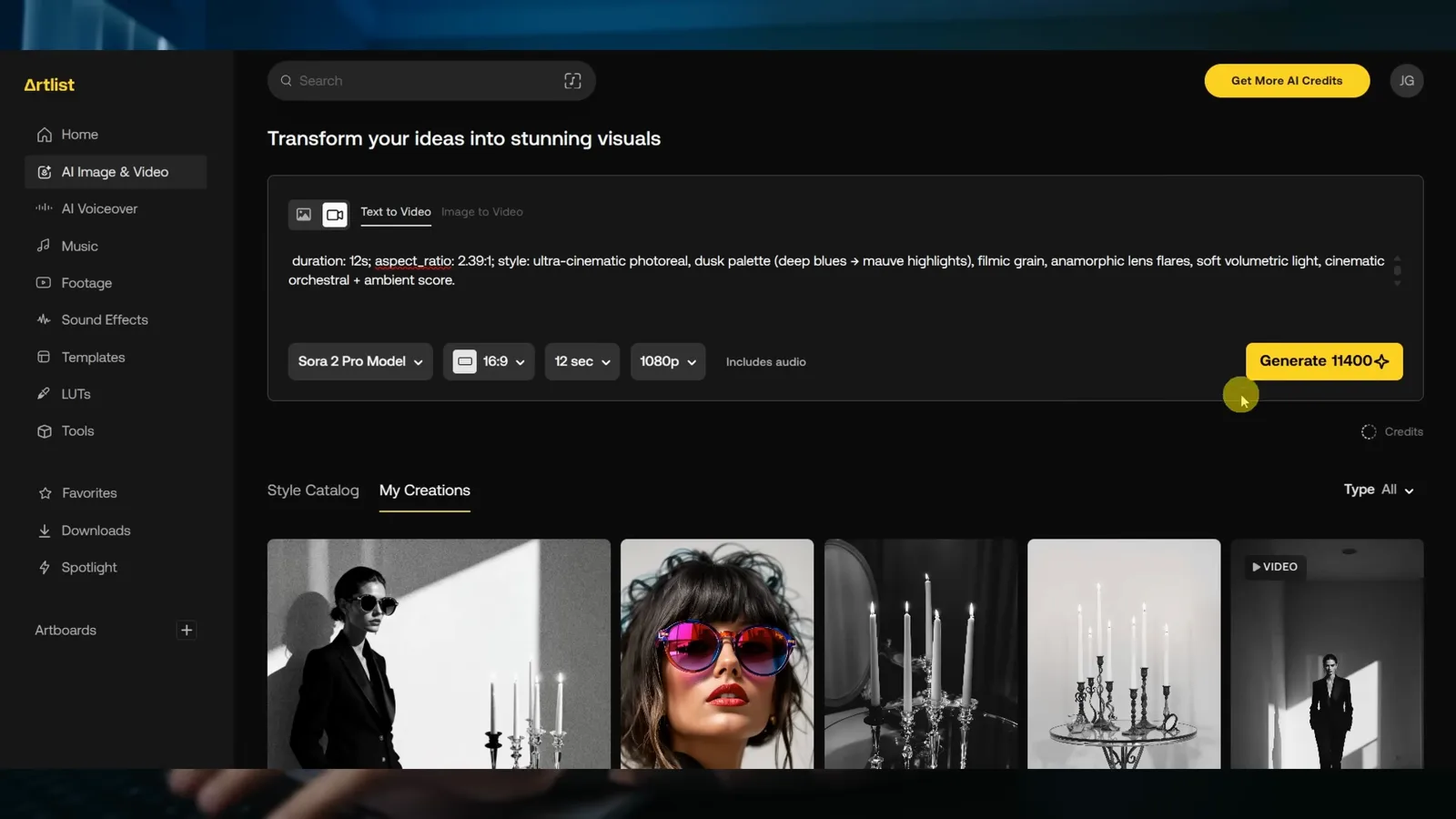Click the Sound Effects icon

(44, 319)
